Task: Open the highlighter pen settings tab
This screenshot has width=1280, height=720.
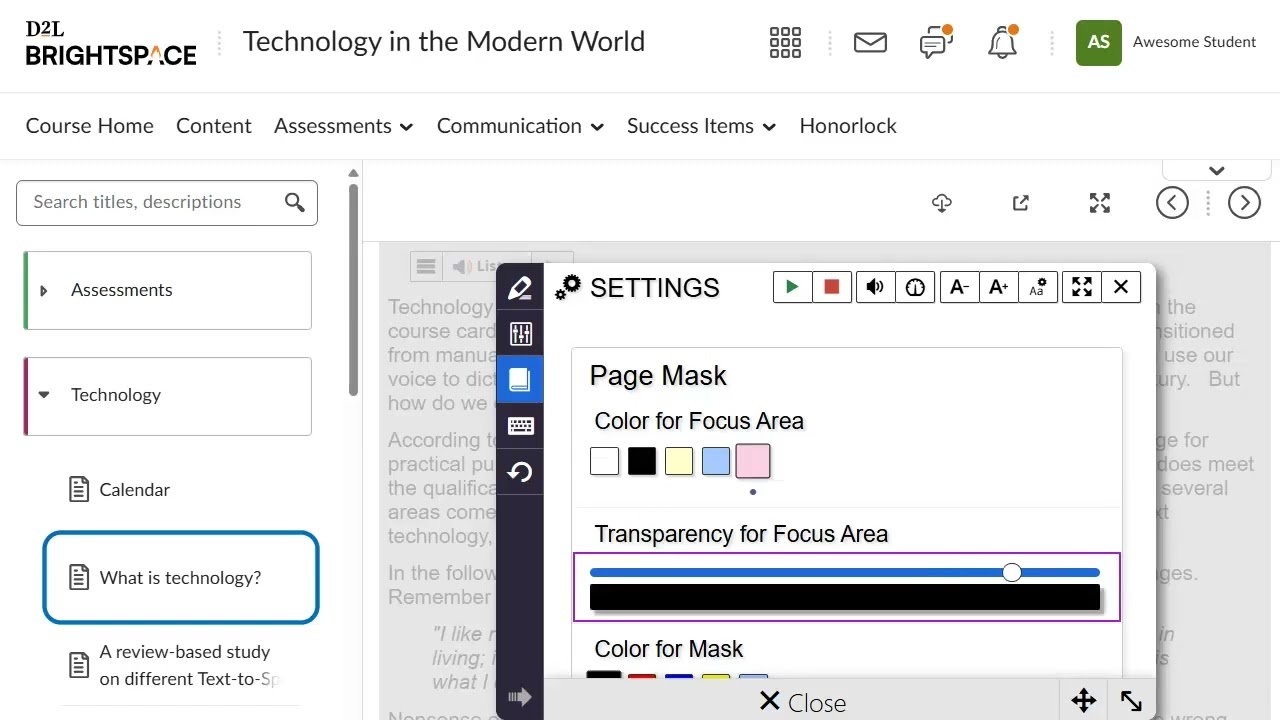Action: (x=520, y=288)
